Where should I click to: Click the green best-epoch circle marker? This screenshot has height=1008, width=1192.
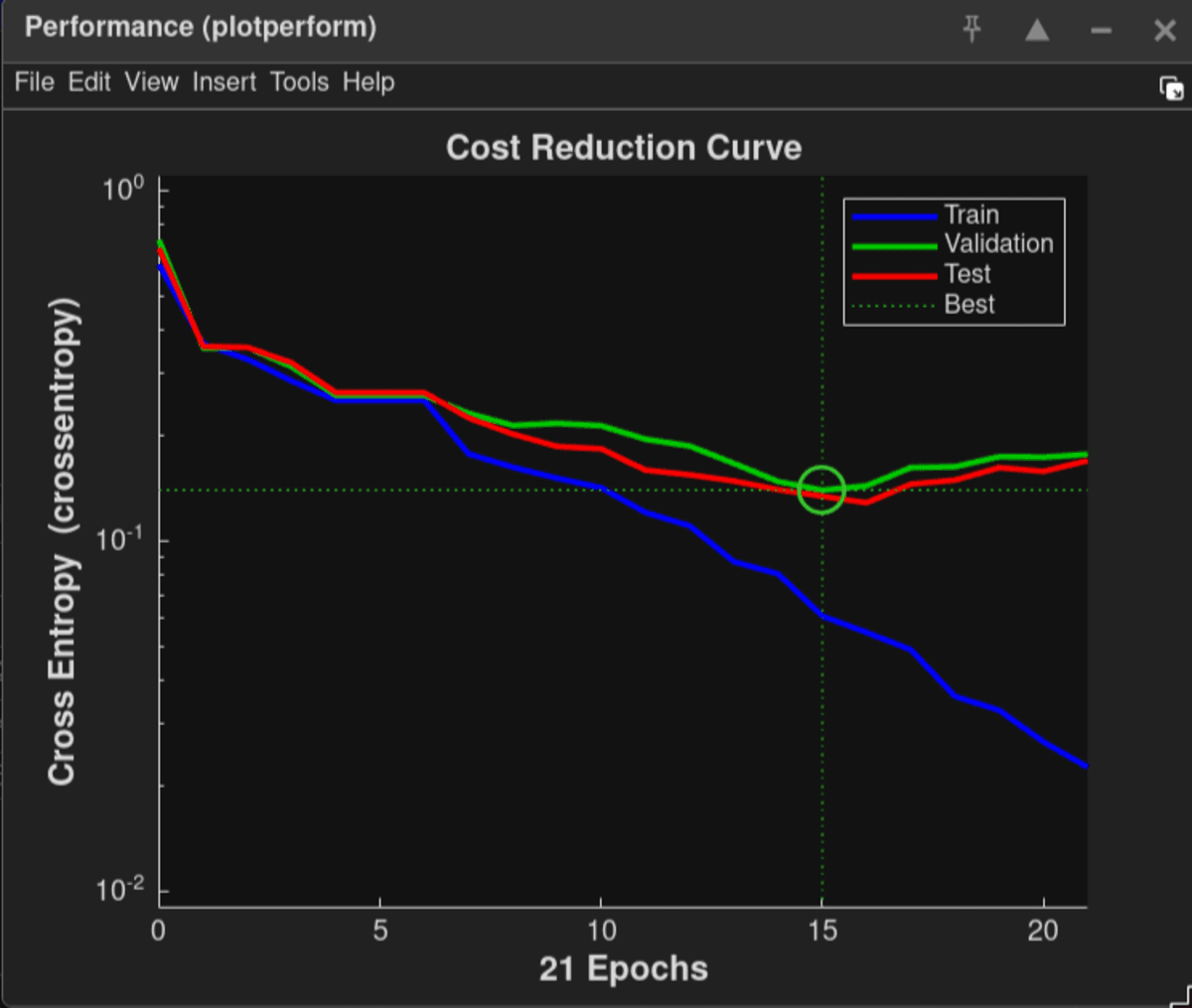(x=821, y=490)
